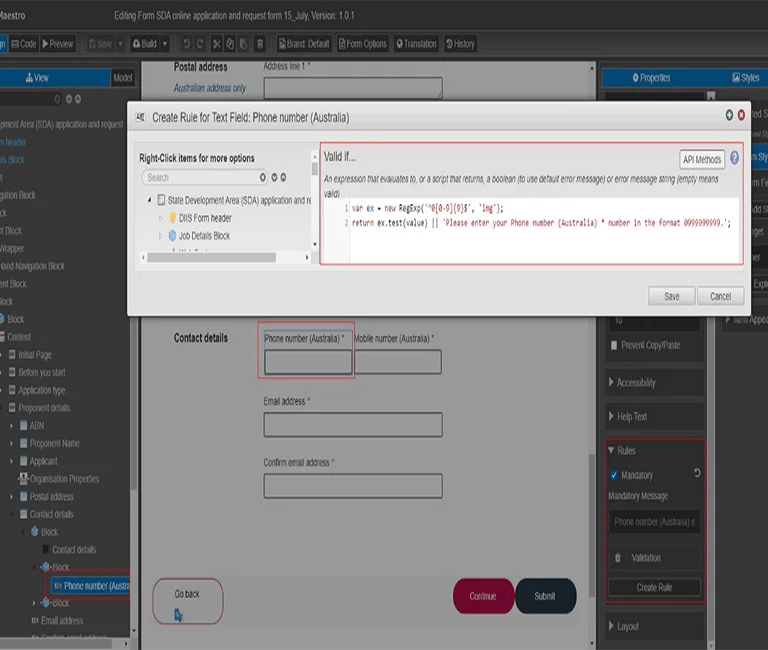The image size is (768, 650).
Task: Open Brand: Default selector
Action: click(x=304, y=44)
